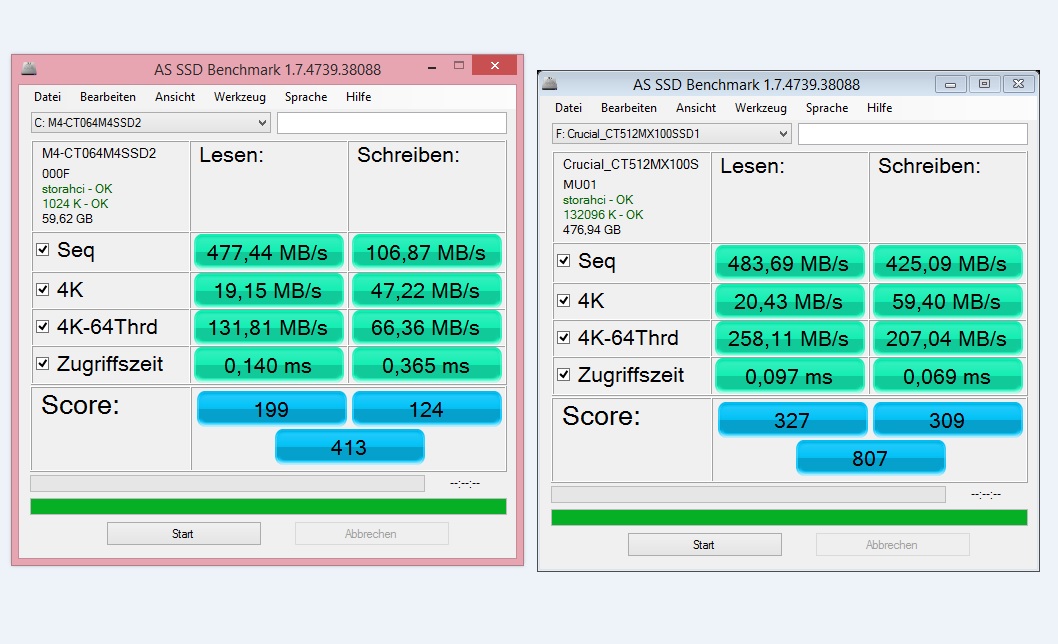
Task: Click total score 413
Action: coord(350,446)
